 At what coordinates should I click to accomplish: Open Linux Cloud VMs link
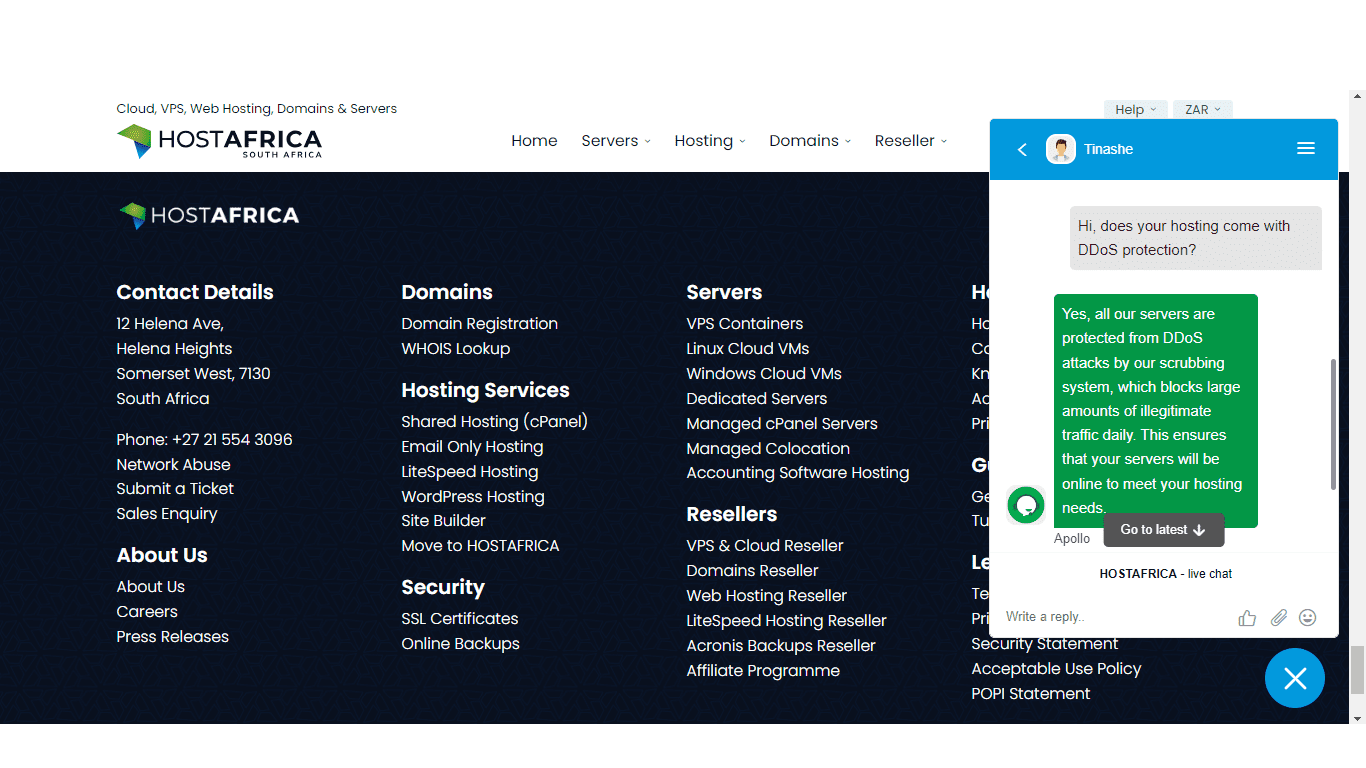(747, 349)
